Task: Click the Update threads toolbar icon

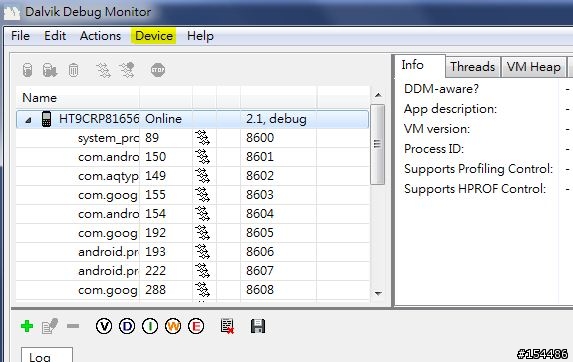Action: tap(103, 70)
